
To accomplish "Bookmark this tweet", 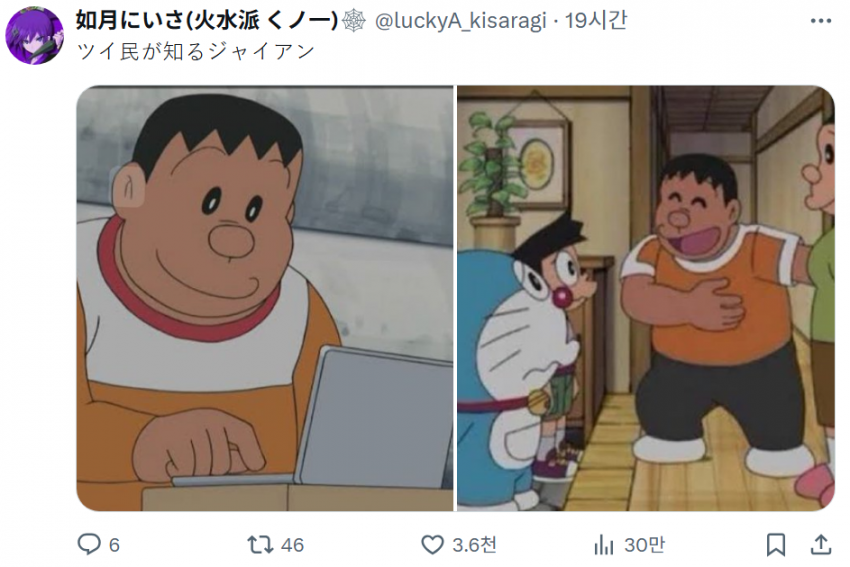I will tap(776, 545).
